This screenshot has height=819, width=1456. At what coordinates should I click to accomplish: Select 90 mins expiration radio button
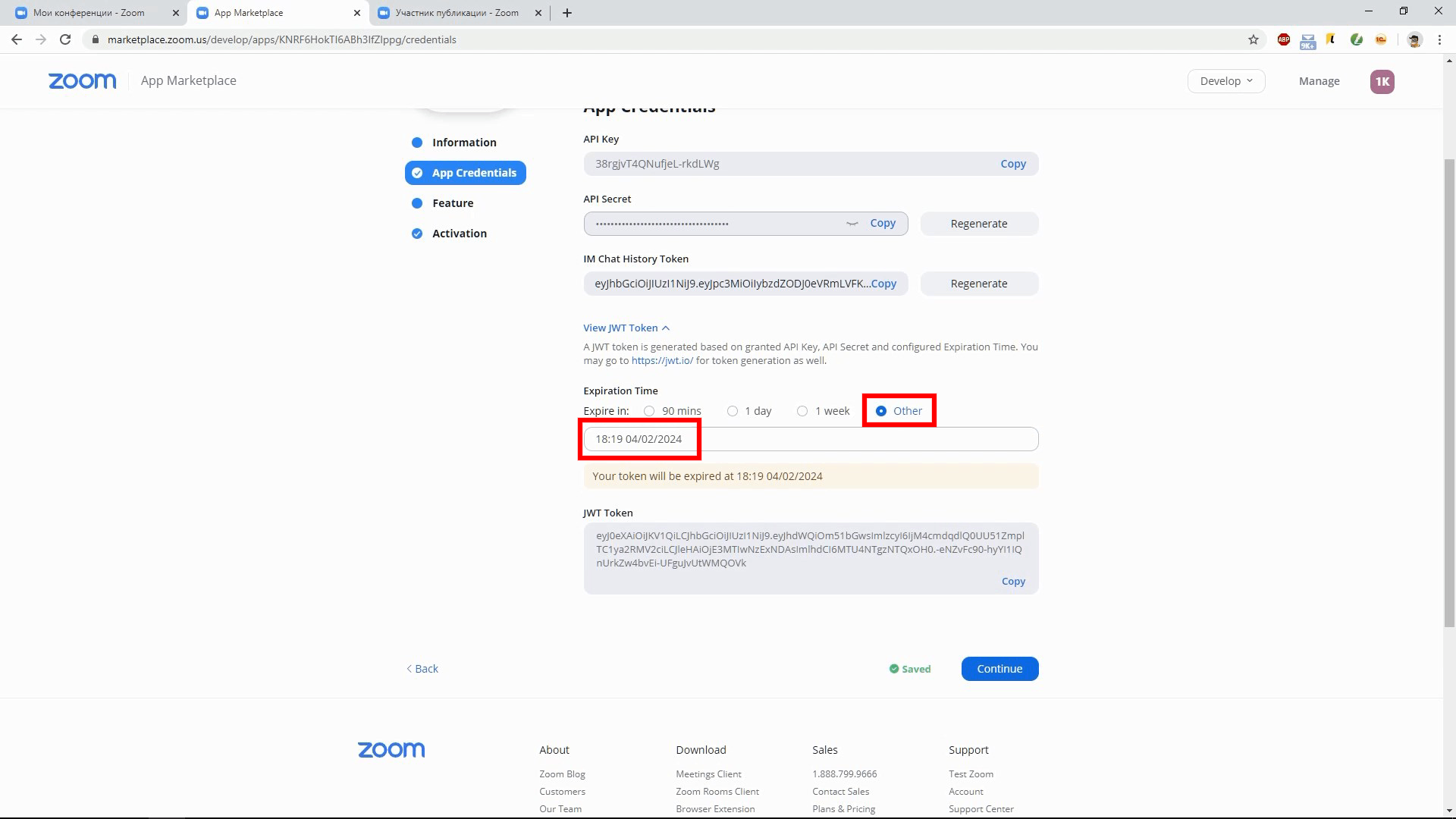(649, 411)
